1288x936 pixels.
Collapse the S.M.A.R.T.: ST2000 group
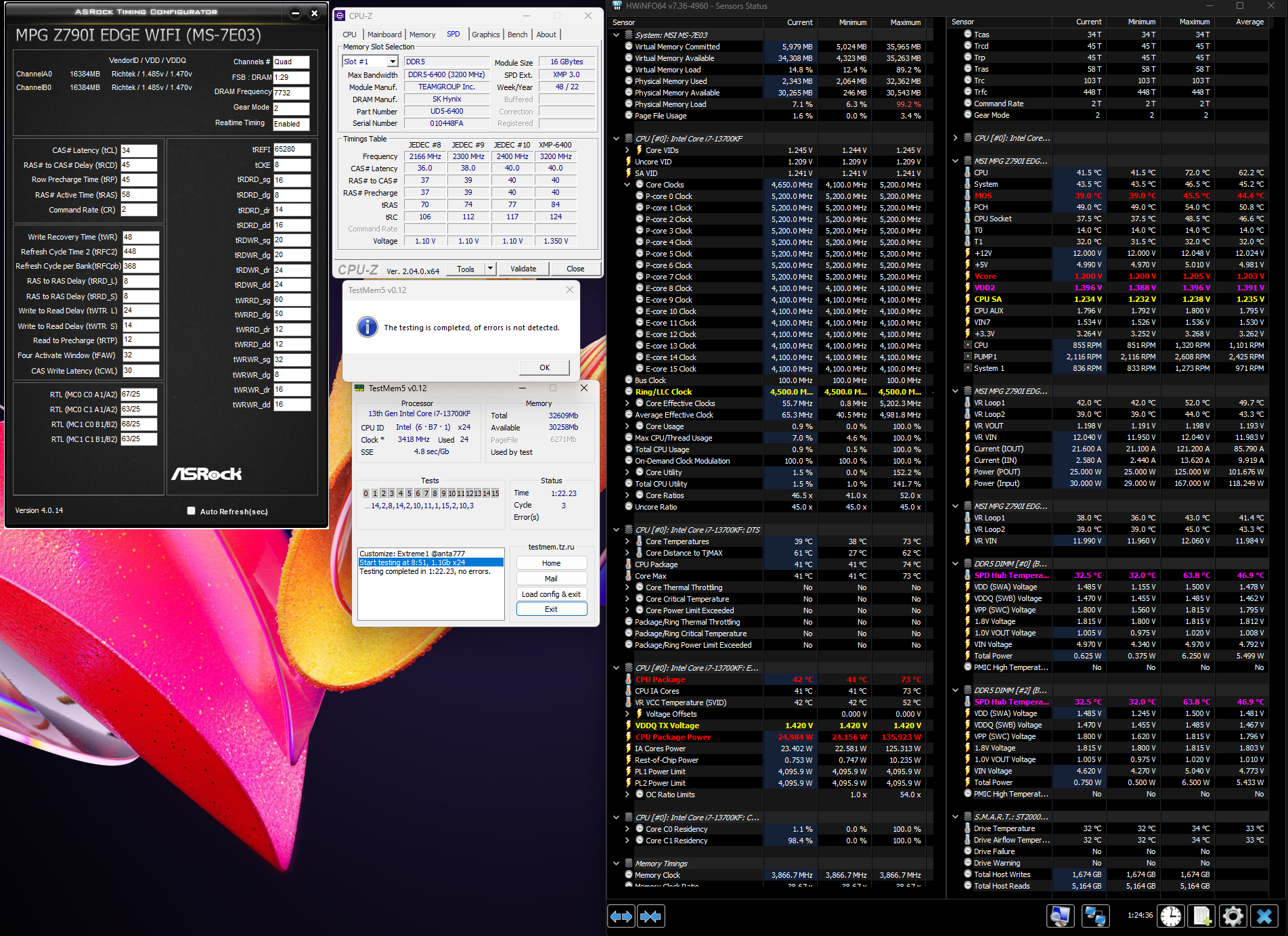tap(955, 817)
